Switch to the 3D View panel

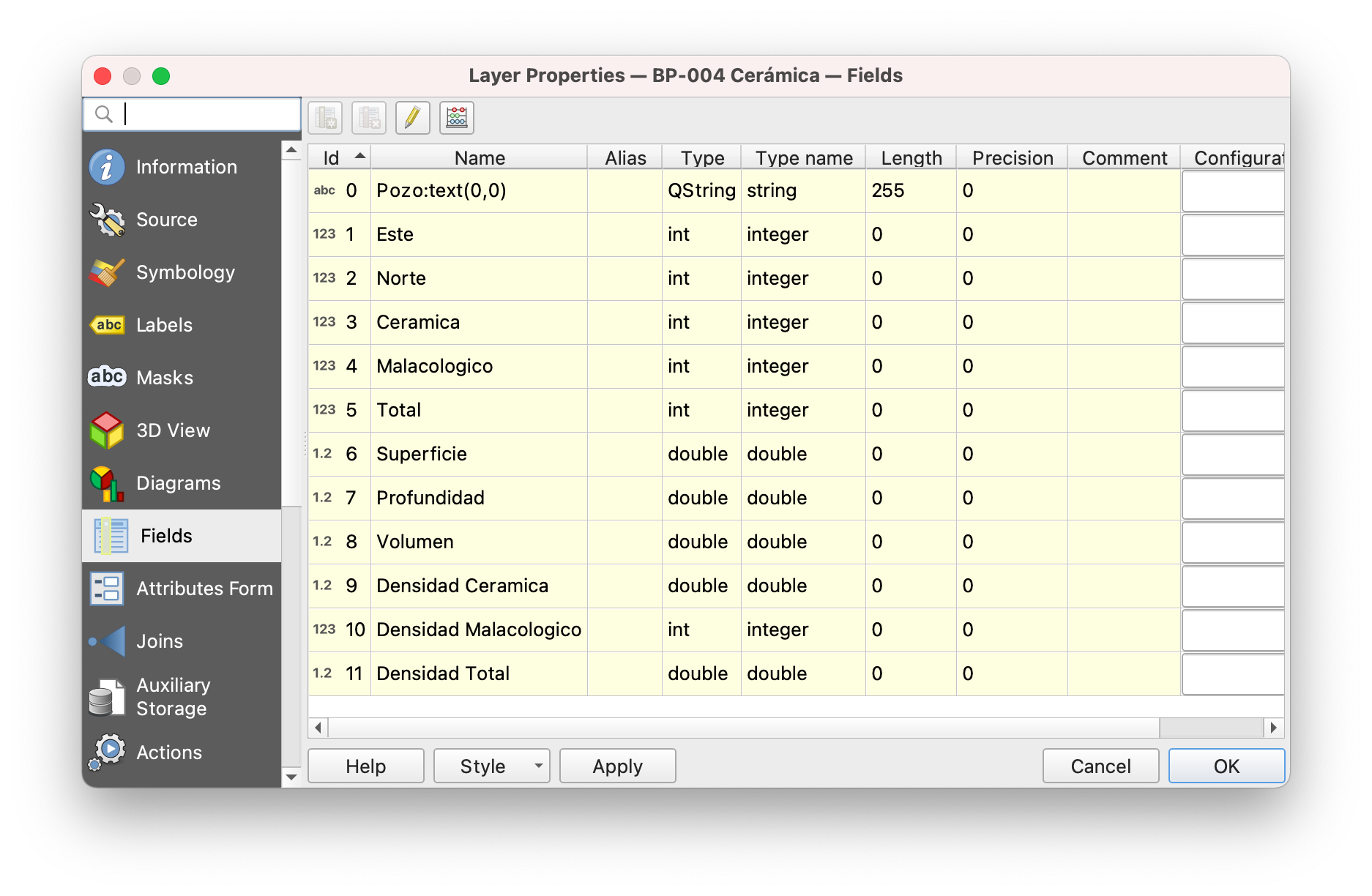click(172, 430)
